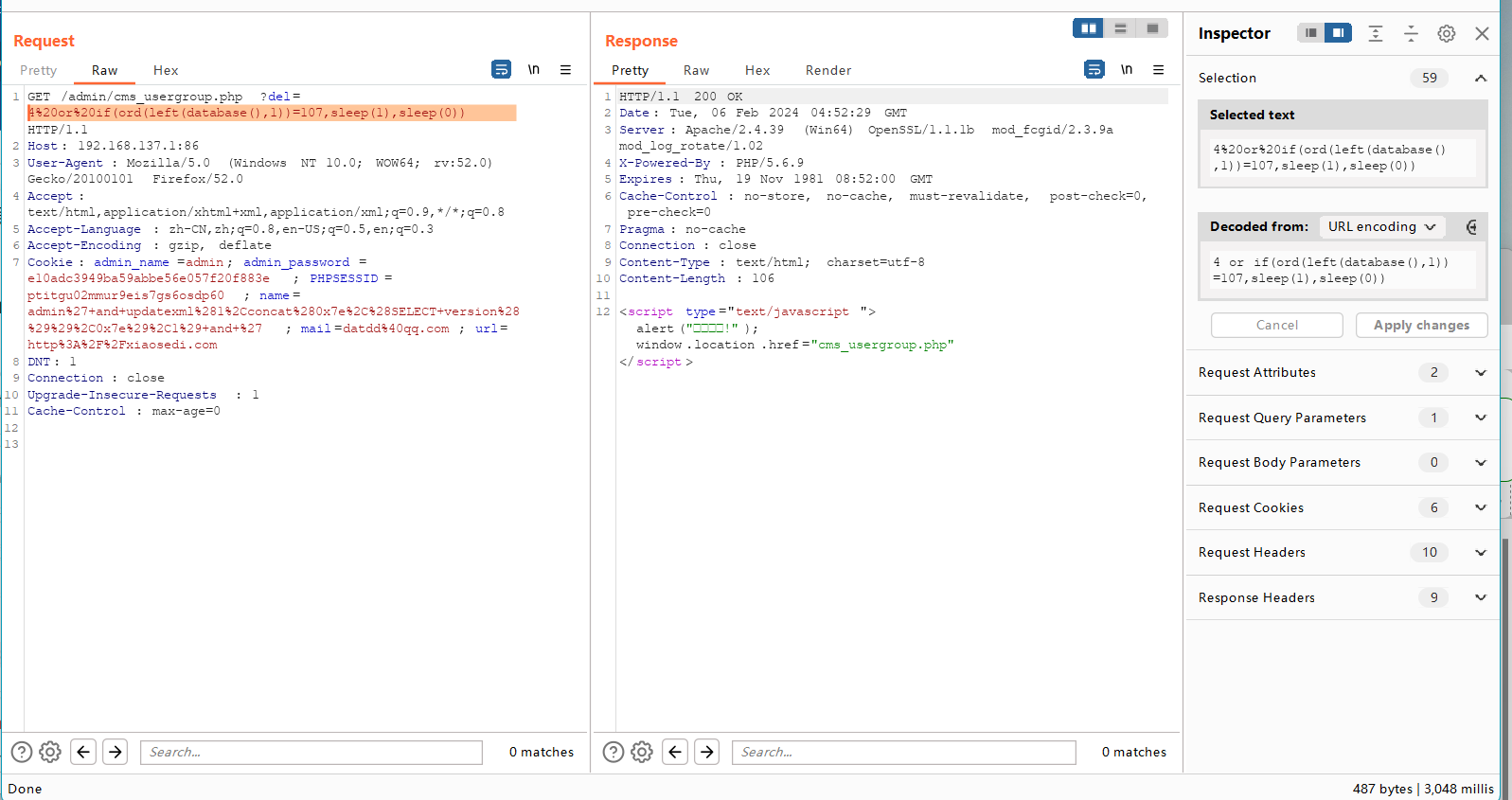Go to next match in Response search

click(x=707, y=752)
